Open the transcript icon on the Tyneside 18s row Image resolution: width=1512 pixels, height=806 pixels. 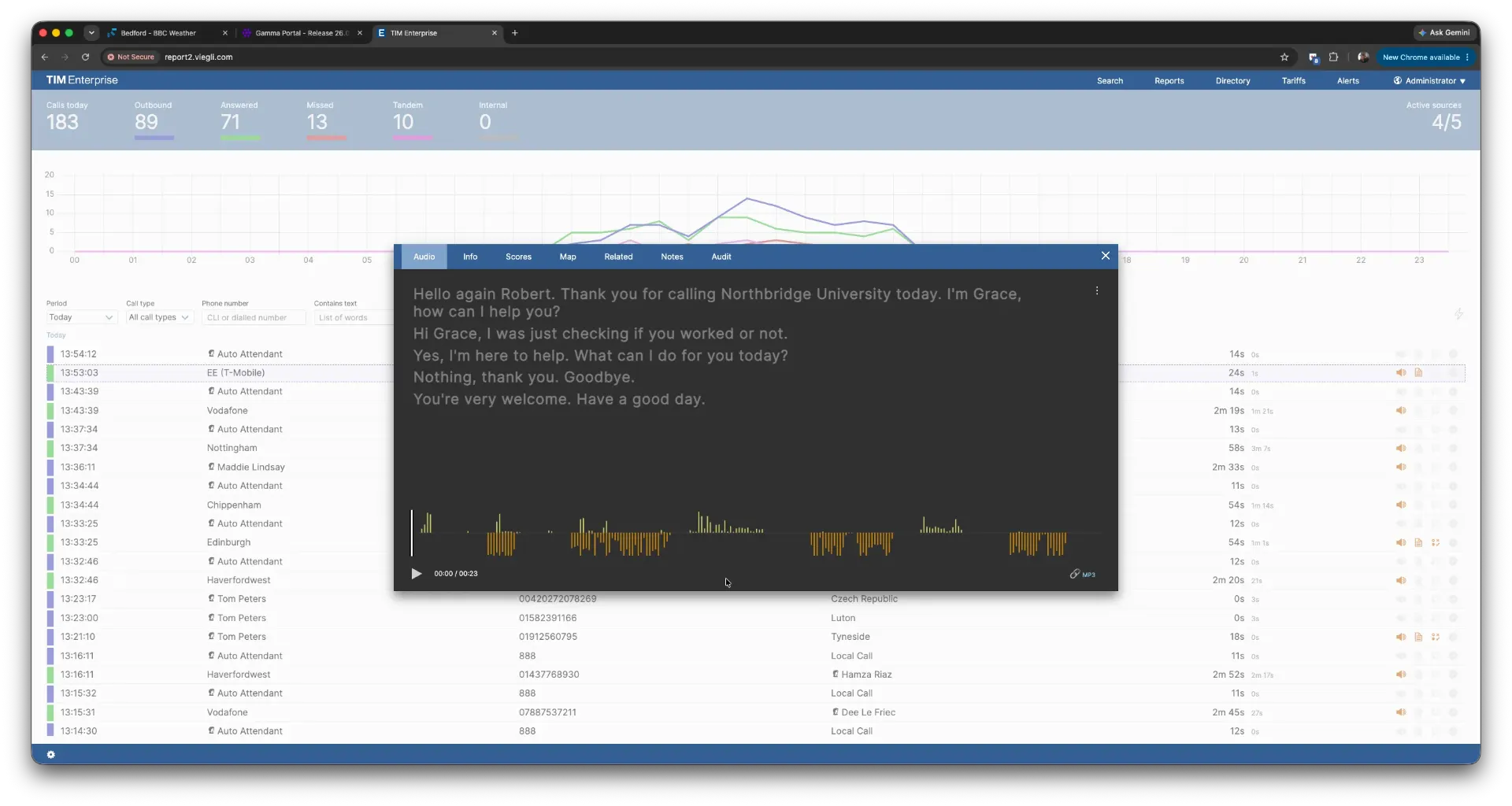1418,638
